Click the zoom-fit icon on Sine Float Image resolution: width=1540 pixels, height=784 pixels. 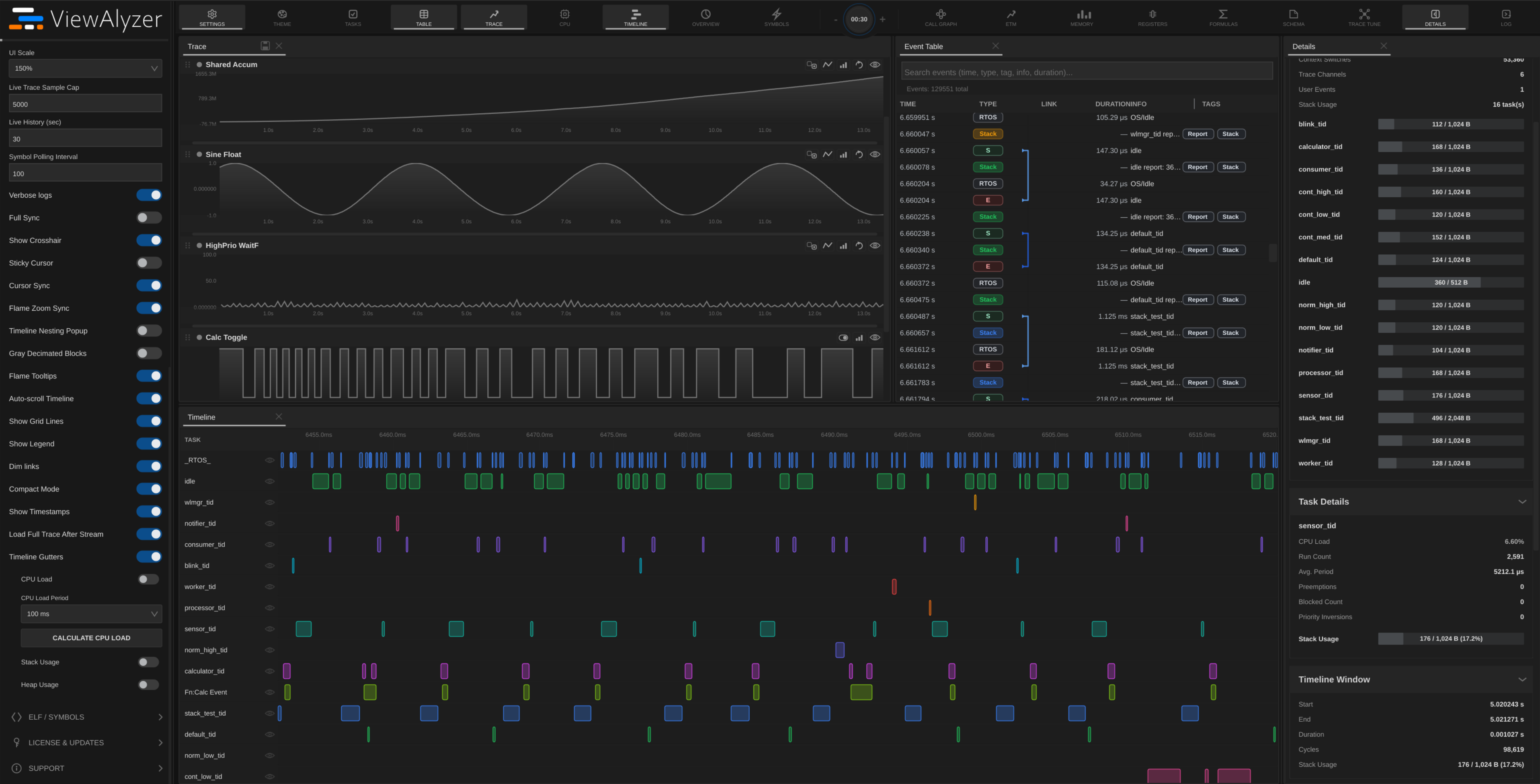pyautogui.click(x=811, y=154)
